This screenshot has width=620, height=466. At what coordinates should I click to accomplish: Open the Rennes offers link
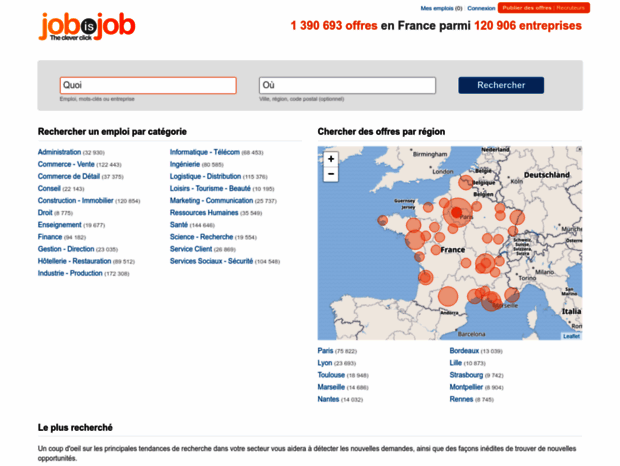(461, 399)
